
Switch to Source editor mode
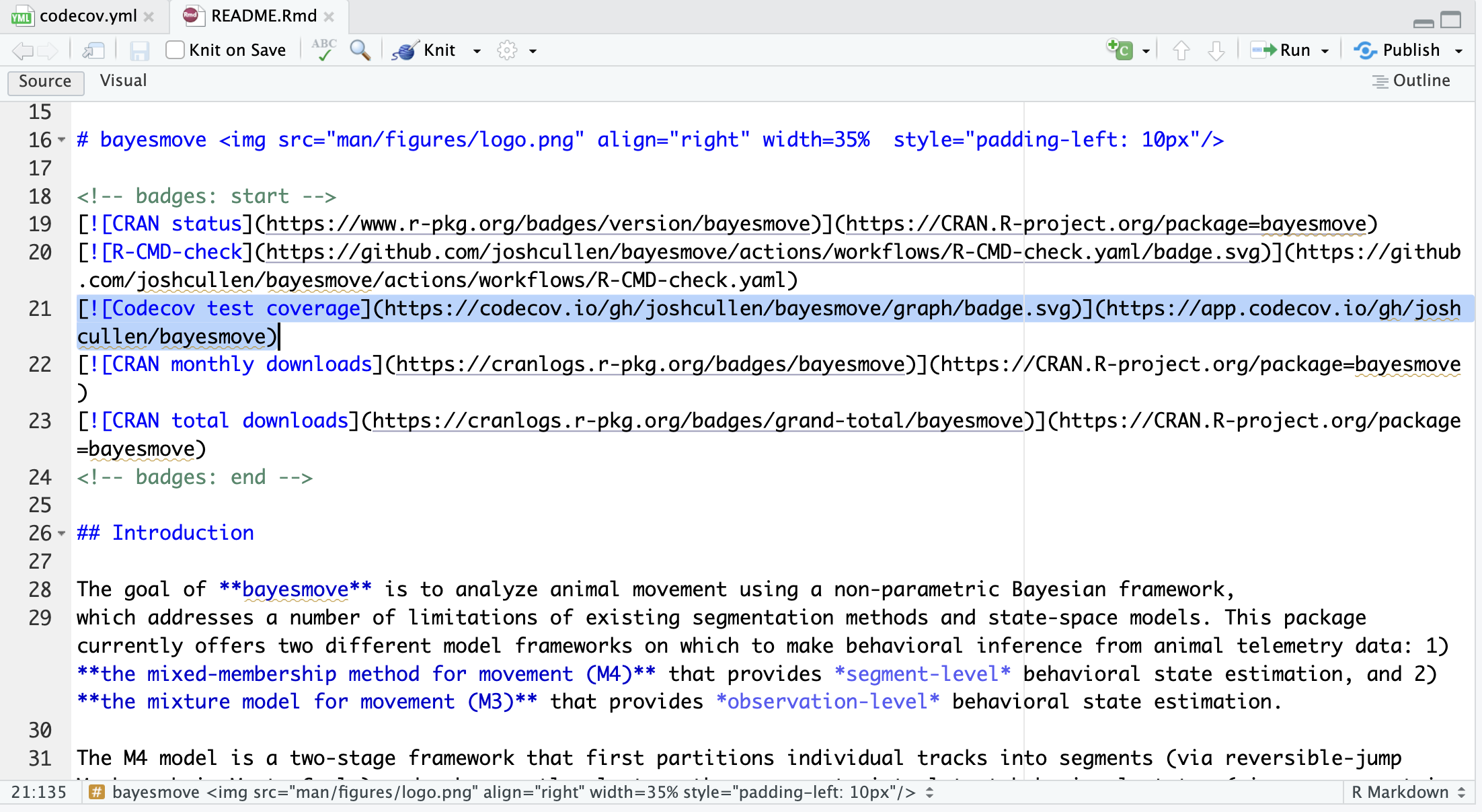tap(45, 81)
